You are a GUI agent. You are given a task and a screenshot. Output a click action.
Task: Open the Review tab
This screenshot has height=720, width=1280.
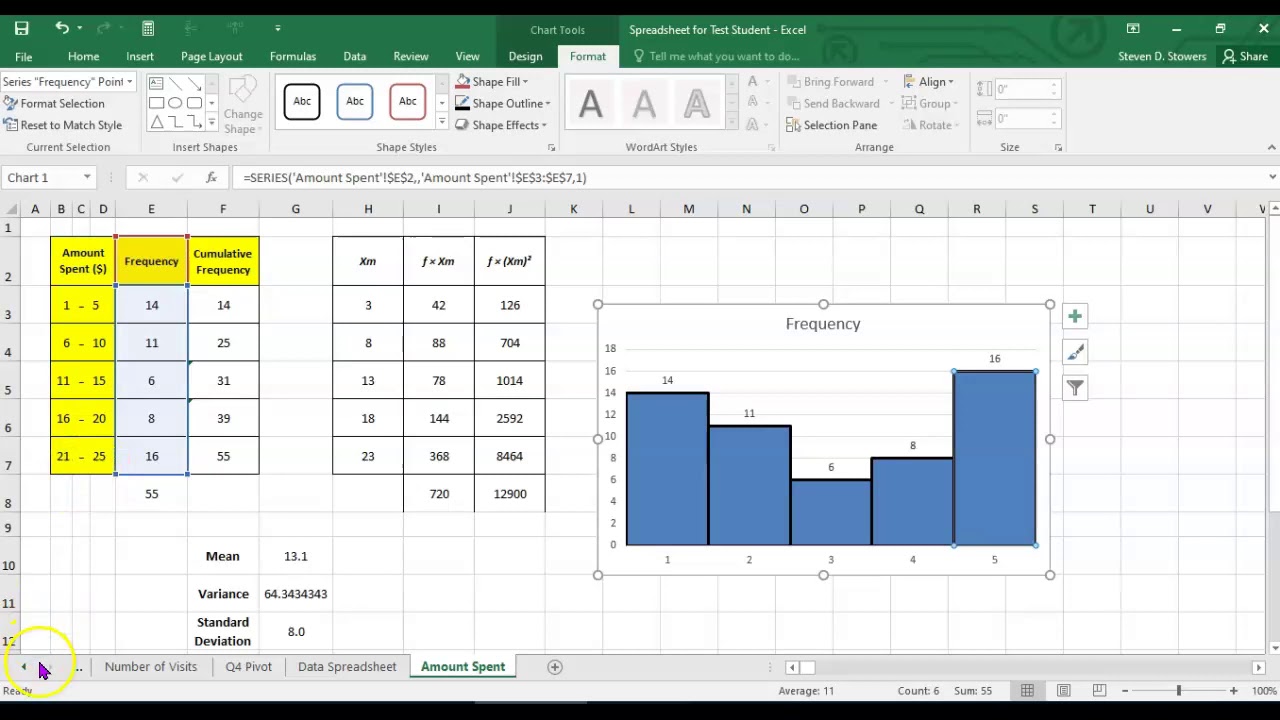point(411,56)
